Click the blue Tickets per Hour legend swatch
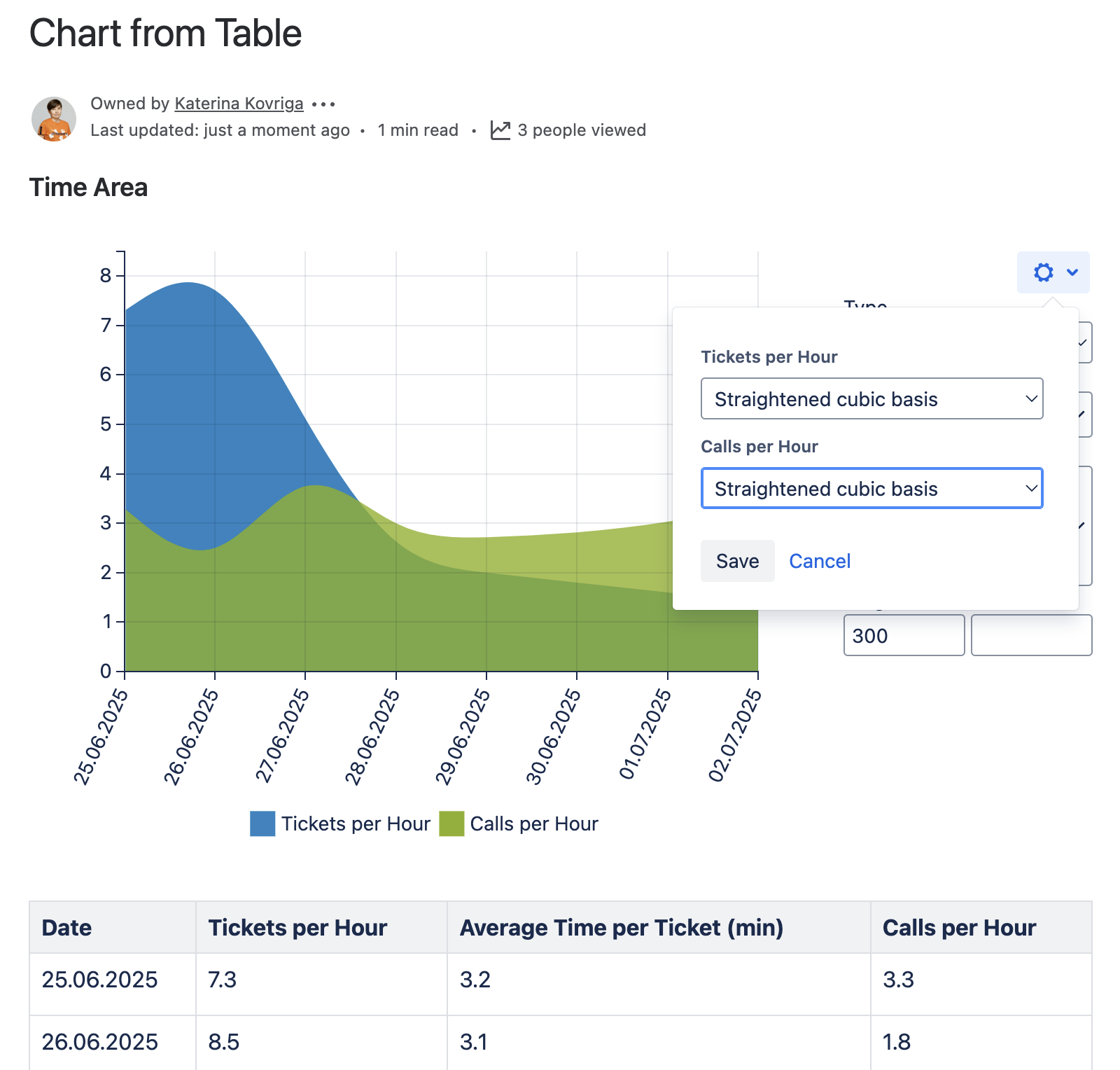 (262, 824)
